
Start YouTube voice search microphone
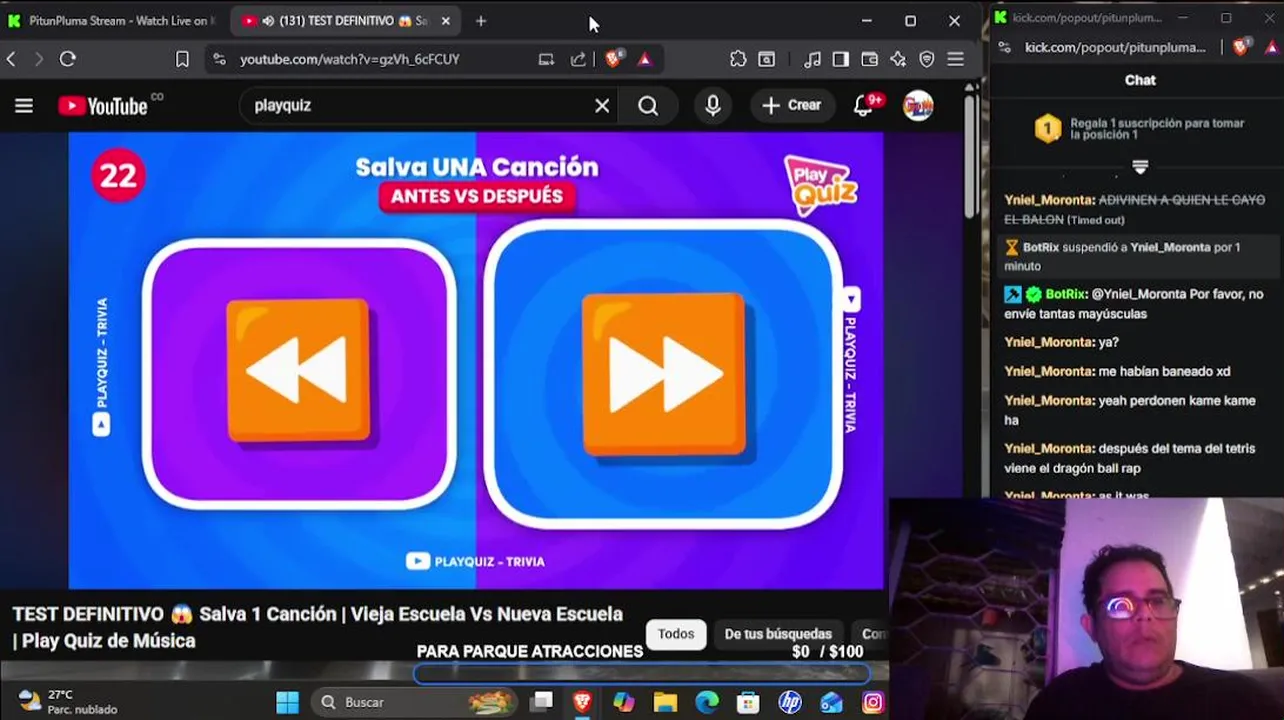pos(713,105)
